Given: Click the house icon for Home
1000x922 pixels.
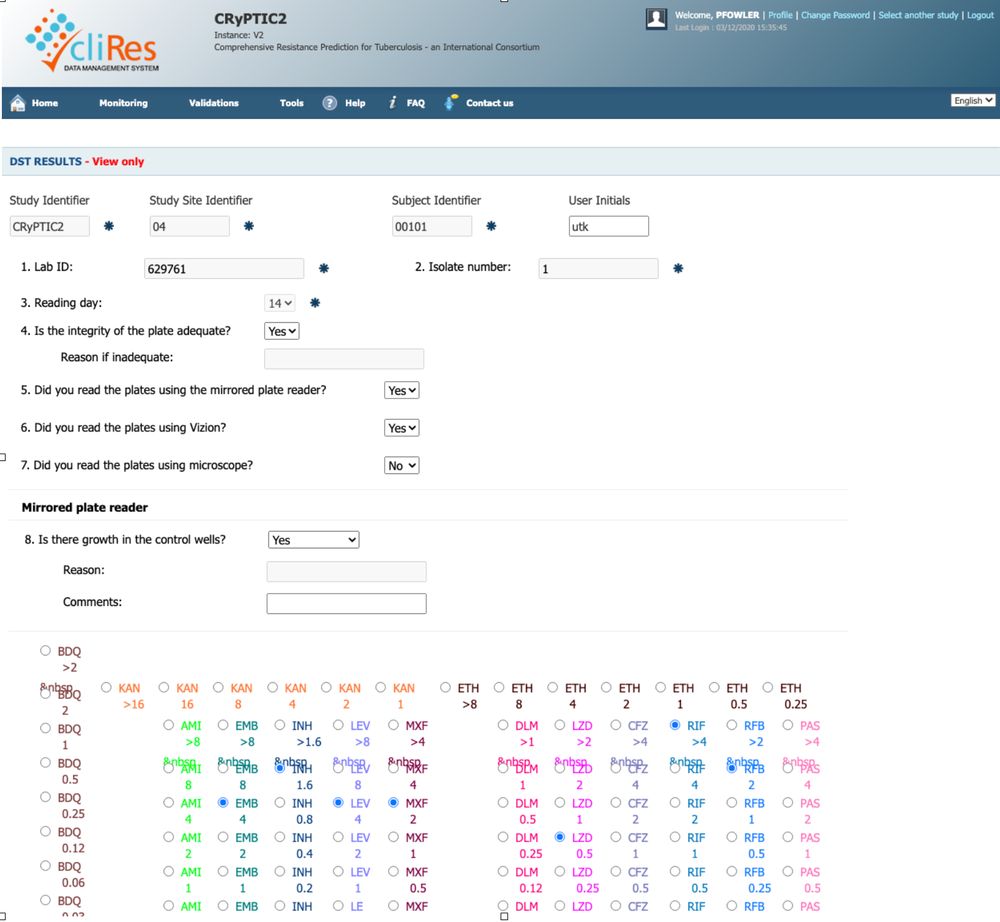Looking at the screenshot, I should coord(18,103).
